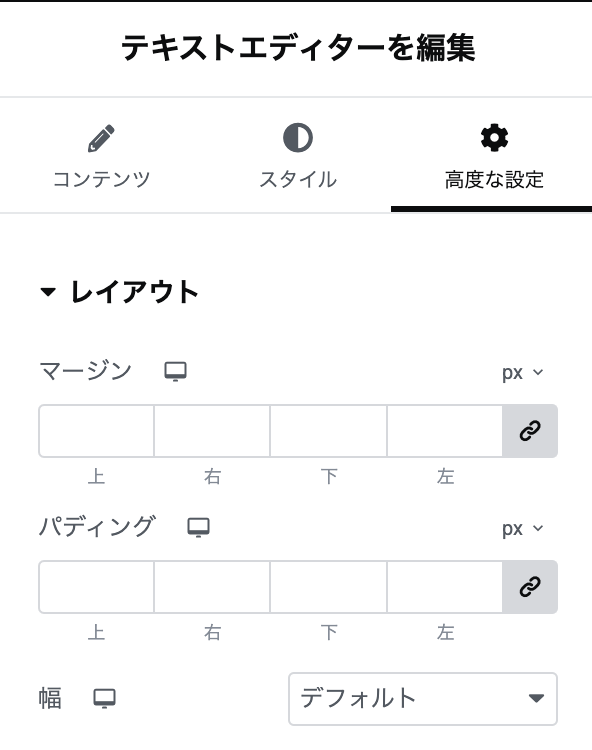Click the パディング responsive desktop icon
The width and height of the screenshot is (592, 750).
tap(198, 528)
